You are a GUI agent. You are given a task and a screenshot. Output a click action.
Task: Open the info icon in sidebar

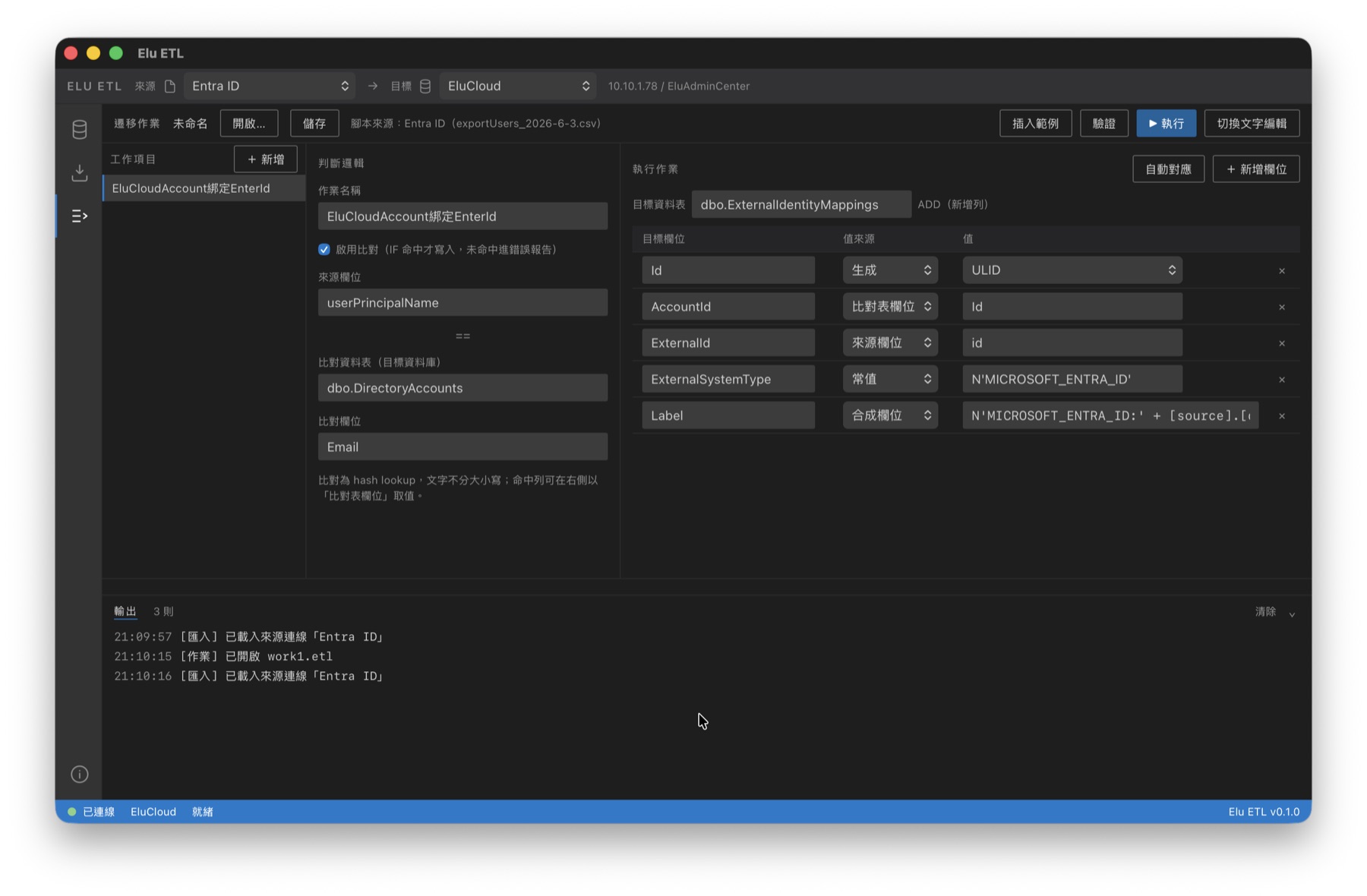coord(79,775)
